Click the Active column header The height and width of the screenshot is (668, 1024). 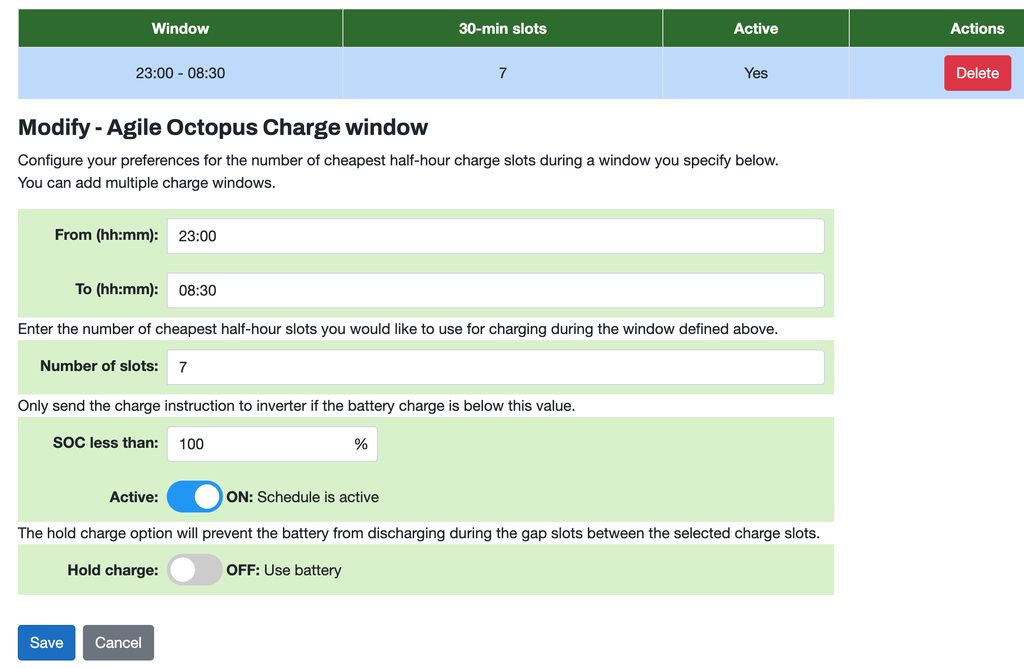pos(755,29)
